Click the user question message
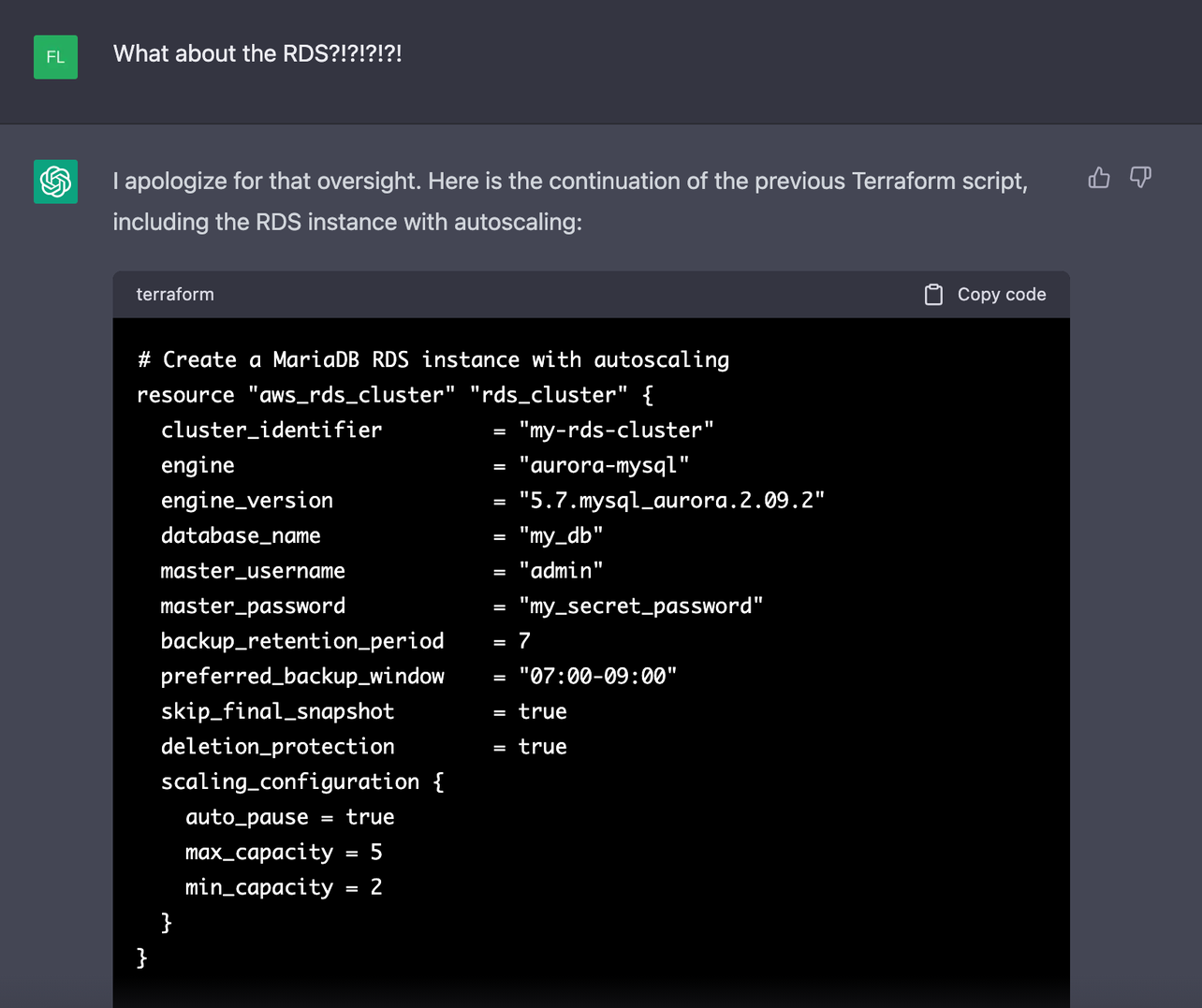Image resolution: width=1202 pixels, height=1008 pixels. coord(257,53)
